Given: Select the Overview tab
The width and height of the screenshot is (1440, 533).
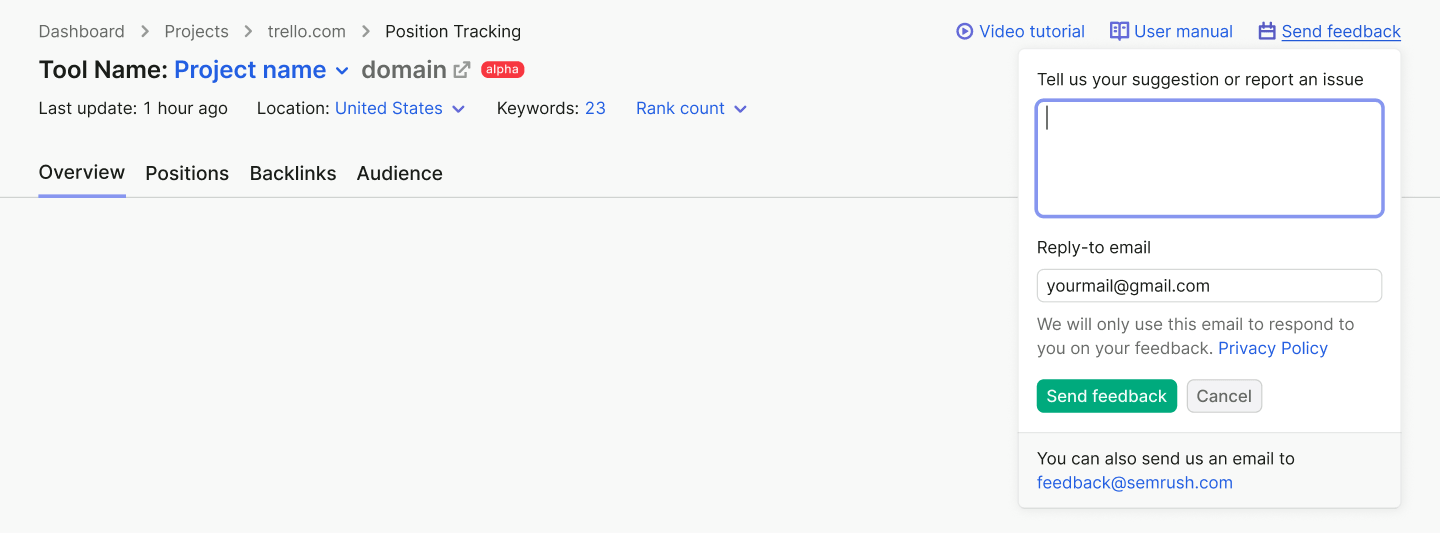Looking at the screenshot, I should click(x=82, y=172).
